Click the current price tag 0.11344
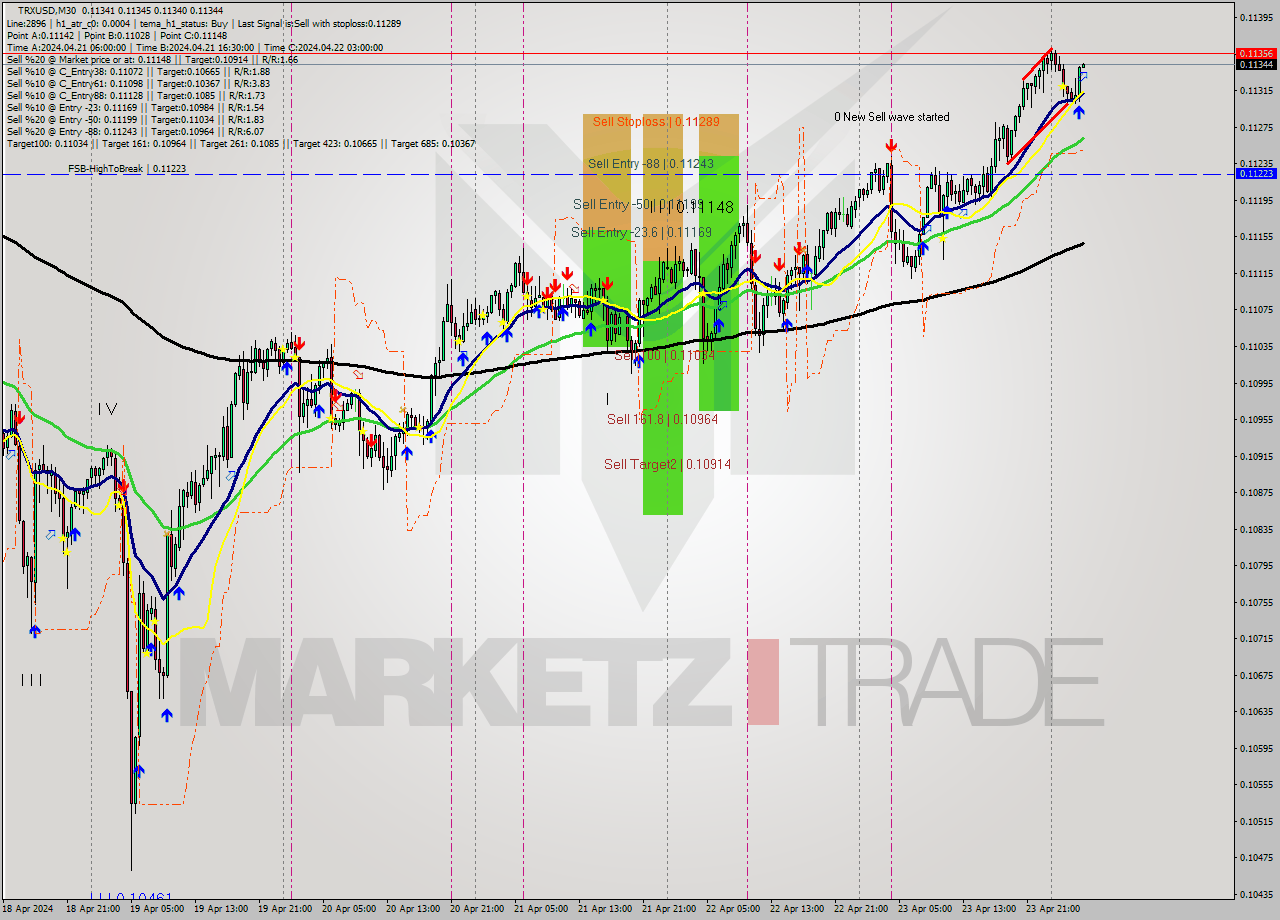Screen dimensions: 1280x920 click(1255, 64)
